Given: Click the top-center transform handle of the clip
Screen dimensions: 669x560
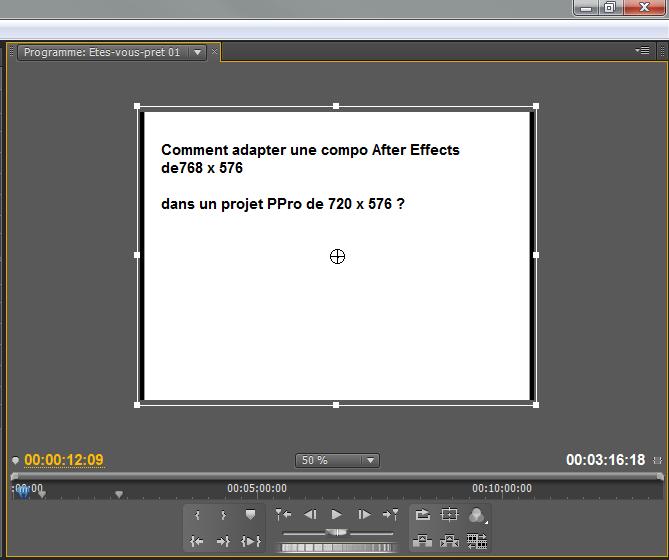Looking at the screenshot, I should tap(336, 106).
